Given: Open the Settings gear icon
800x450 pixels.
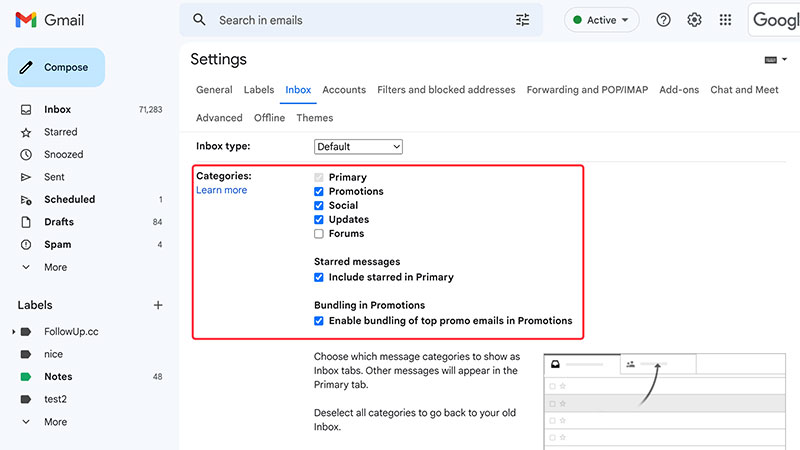Looking at the screenshot, I should click(x=694, y=20).
